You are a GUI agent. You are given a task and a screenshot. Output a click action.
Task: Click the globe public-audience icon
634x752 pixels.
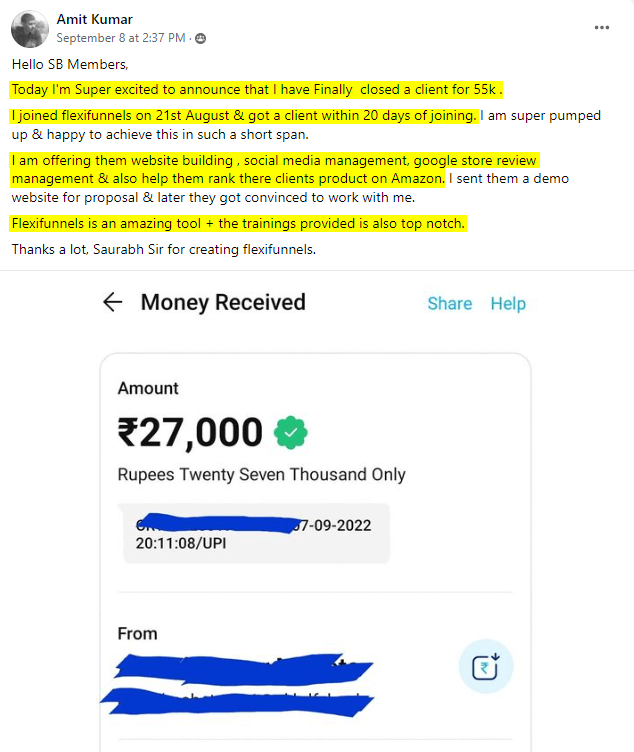[x=201, y=38]
